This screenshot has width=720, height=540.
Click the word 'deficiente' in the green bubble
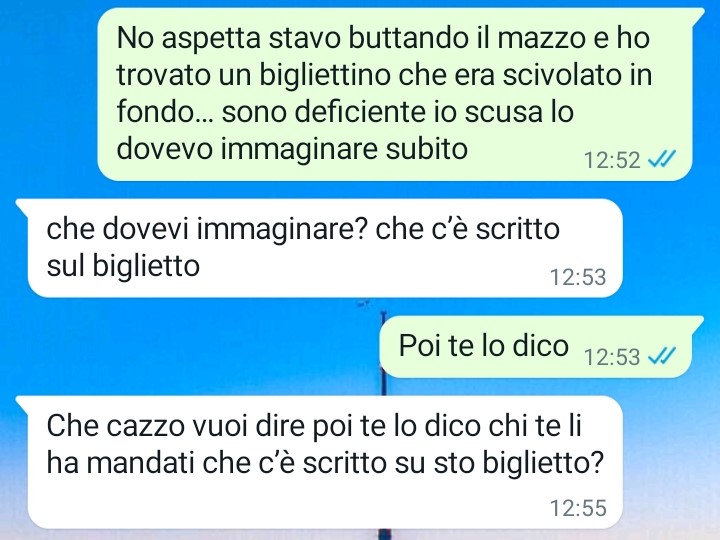point(366,112)
